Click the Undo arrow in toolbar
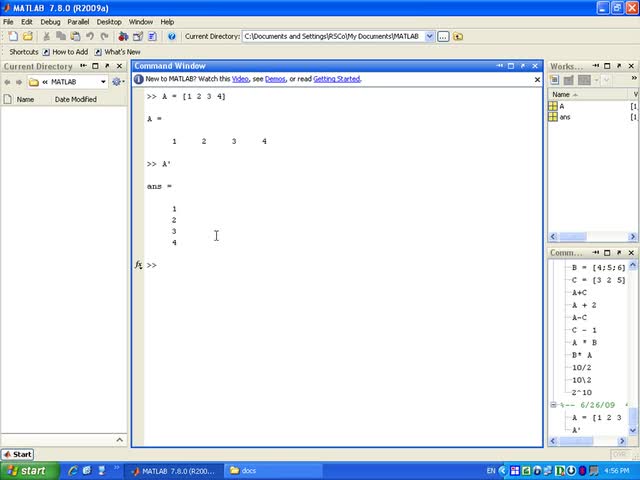 (x=90, y=36)
